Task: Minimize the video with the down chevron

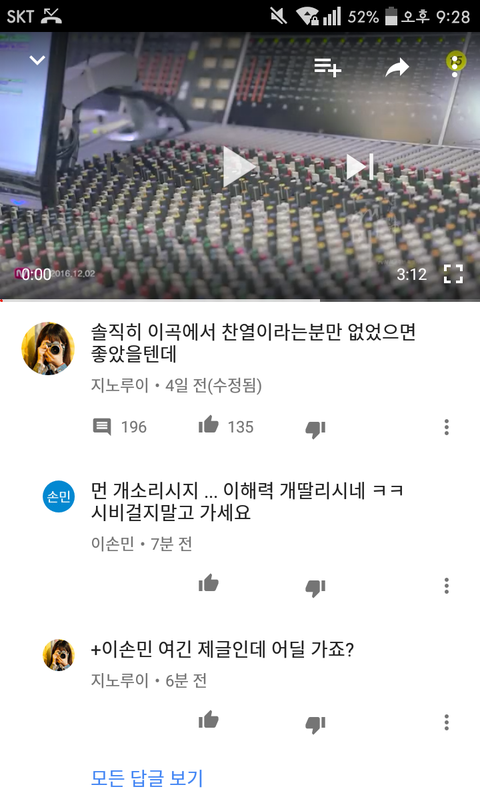Action: pos(37,60)
